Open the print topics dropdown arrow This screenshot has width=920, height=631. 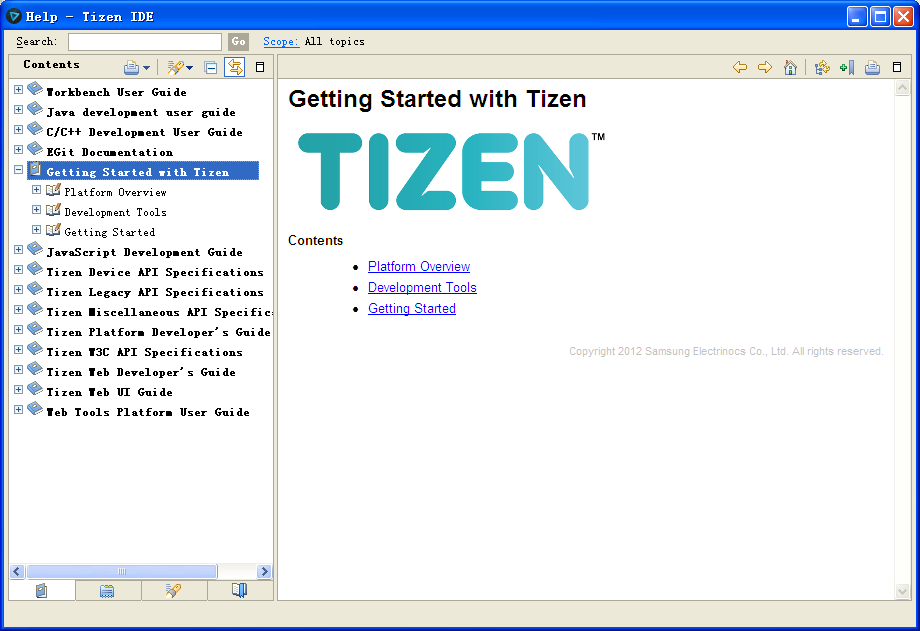pos(146,68)
